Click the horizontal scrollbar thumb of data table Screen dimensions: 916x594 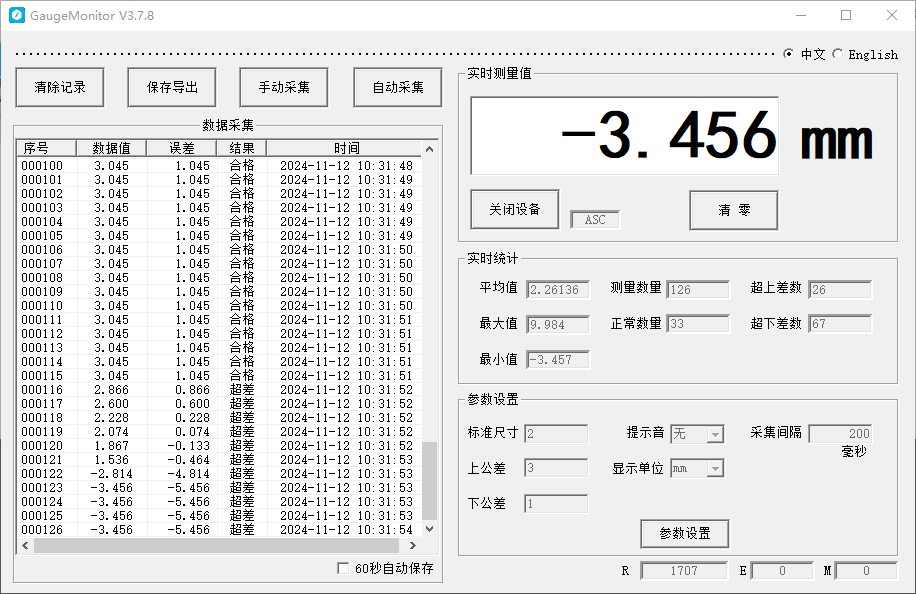pyautogui.click(x=216, y=546)
